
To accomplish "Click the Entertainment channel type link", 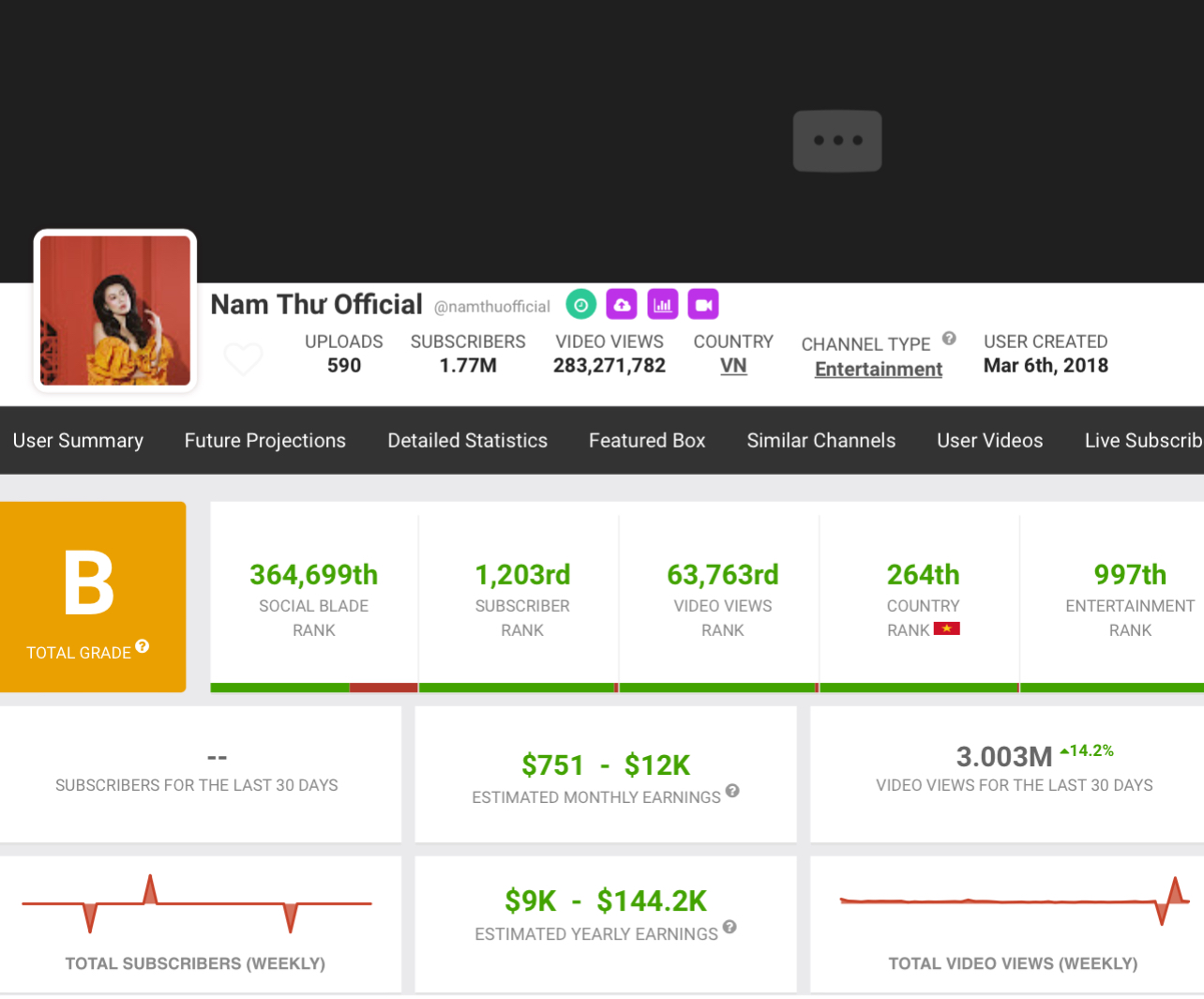I will coord(879,370).
